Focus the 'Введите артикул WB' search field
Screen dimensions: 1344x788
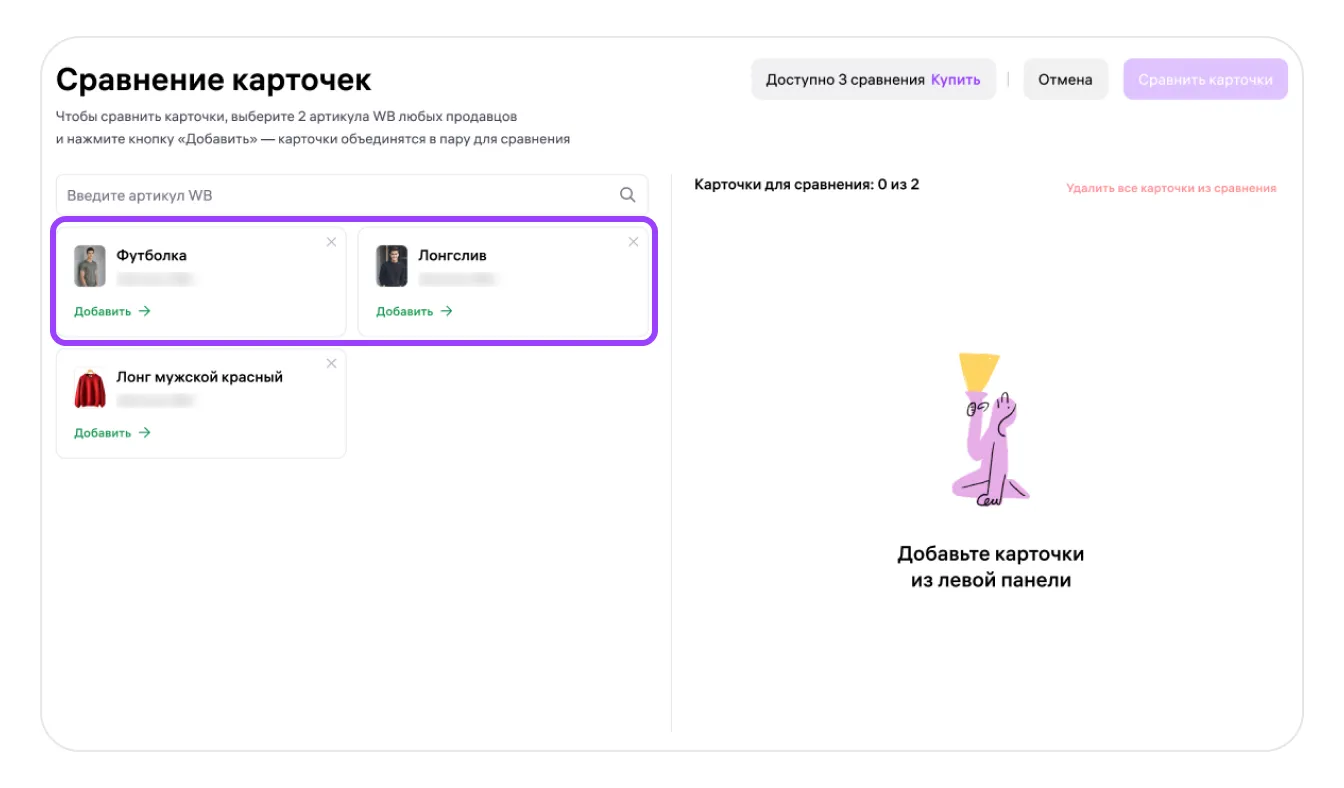coord(340,195)
